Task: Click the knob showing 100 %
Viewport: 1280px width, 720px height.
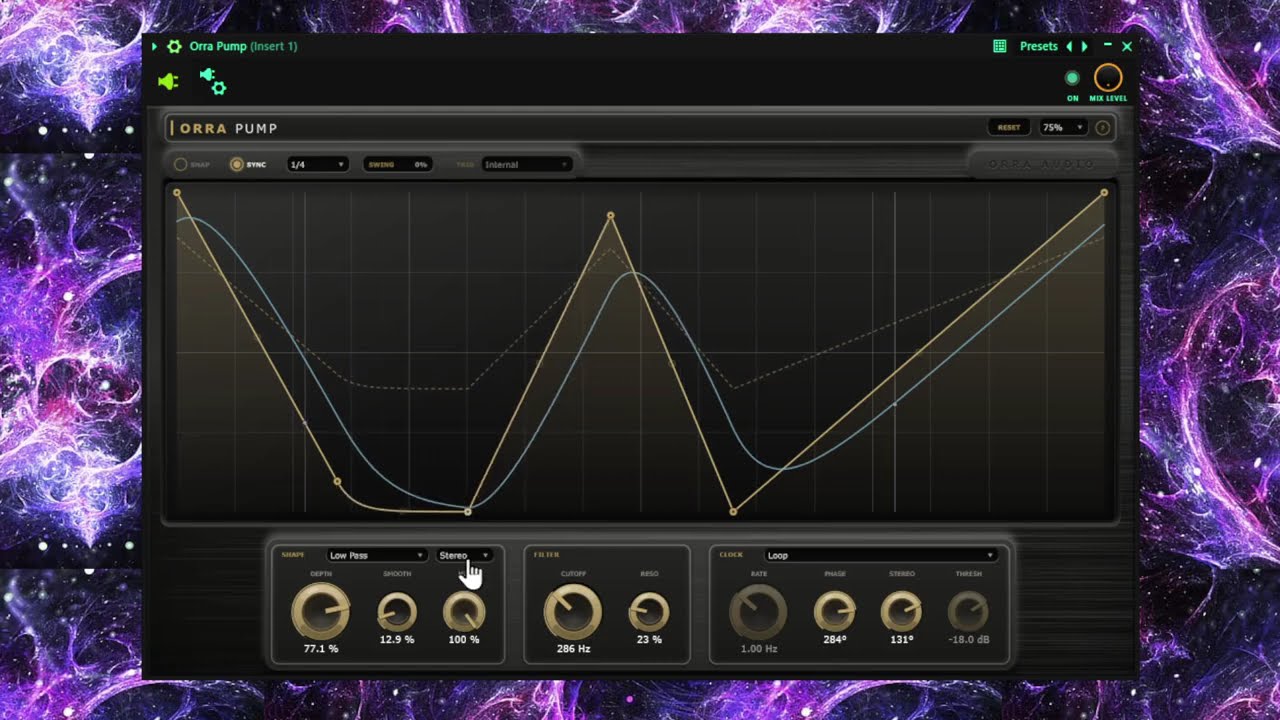Action: coord(464,611)
